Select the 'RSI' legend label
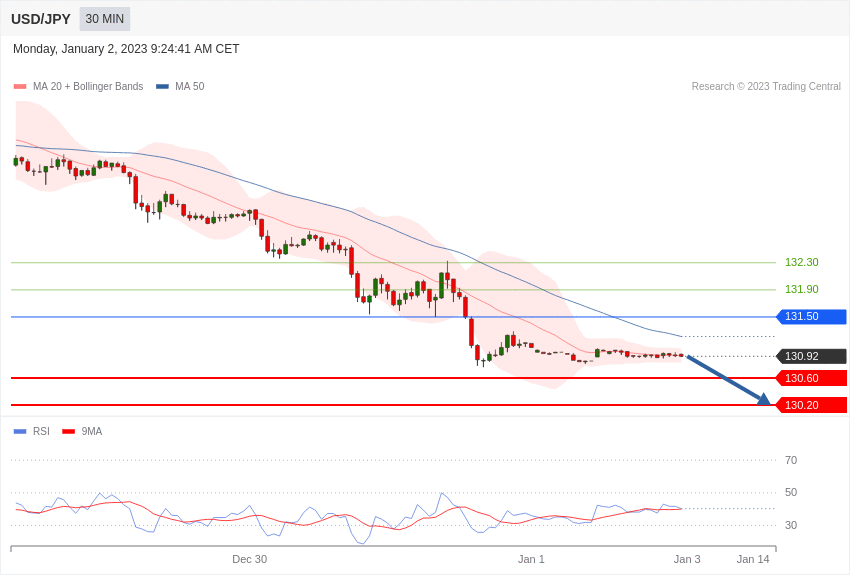 (41, 432)
